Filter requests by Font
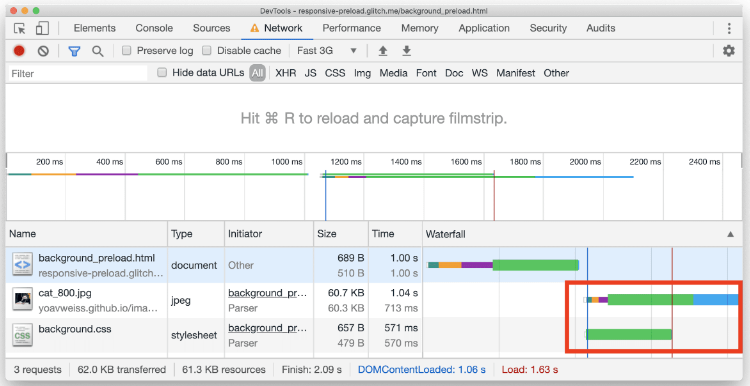 coord(426,73)
